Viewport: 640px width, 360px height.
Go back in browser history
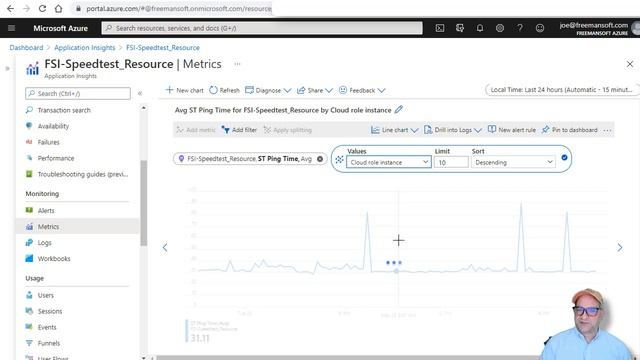point(10,9)
